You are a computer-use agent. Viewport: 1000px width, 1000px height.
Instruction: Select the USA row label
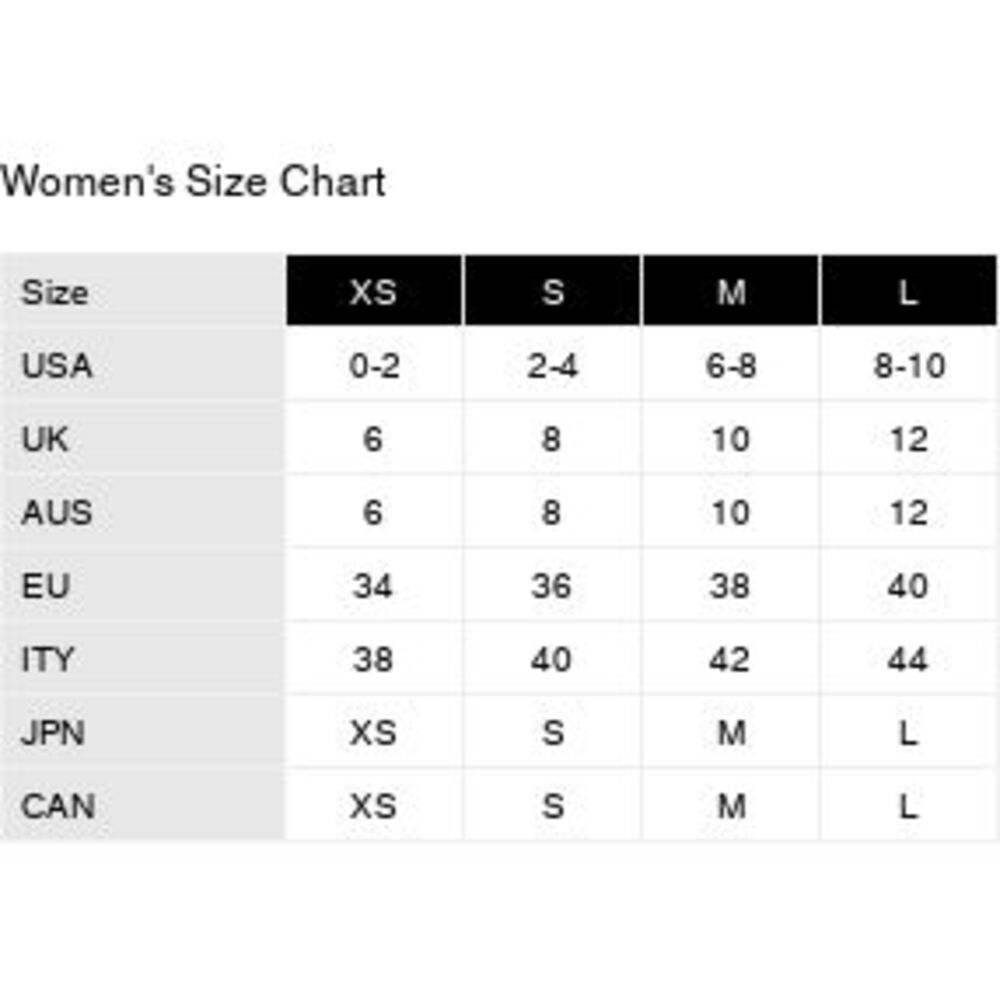click(57, 366)
